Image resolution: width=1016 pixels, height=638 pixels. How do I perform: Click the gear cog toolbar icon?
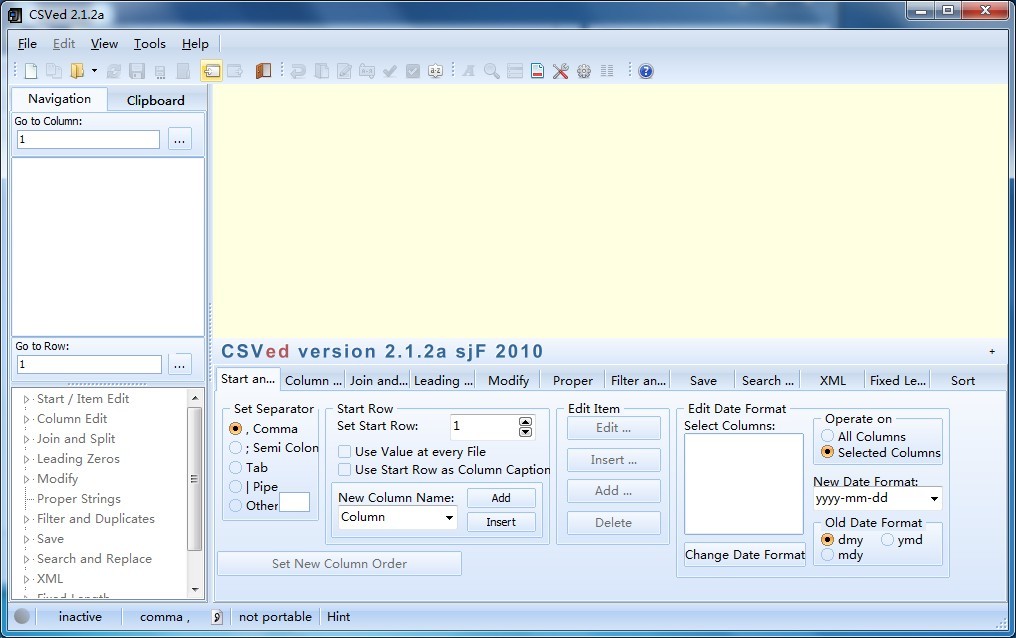tap(584, 71)
